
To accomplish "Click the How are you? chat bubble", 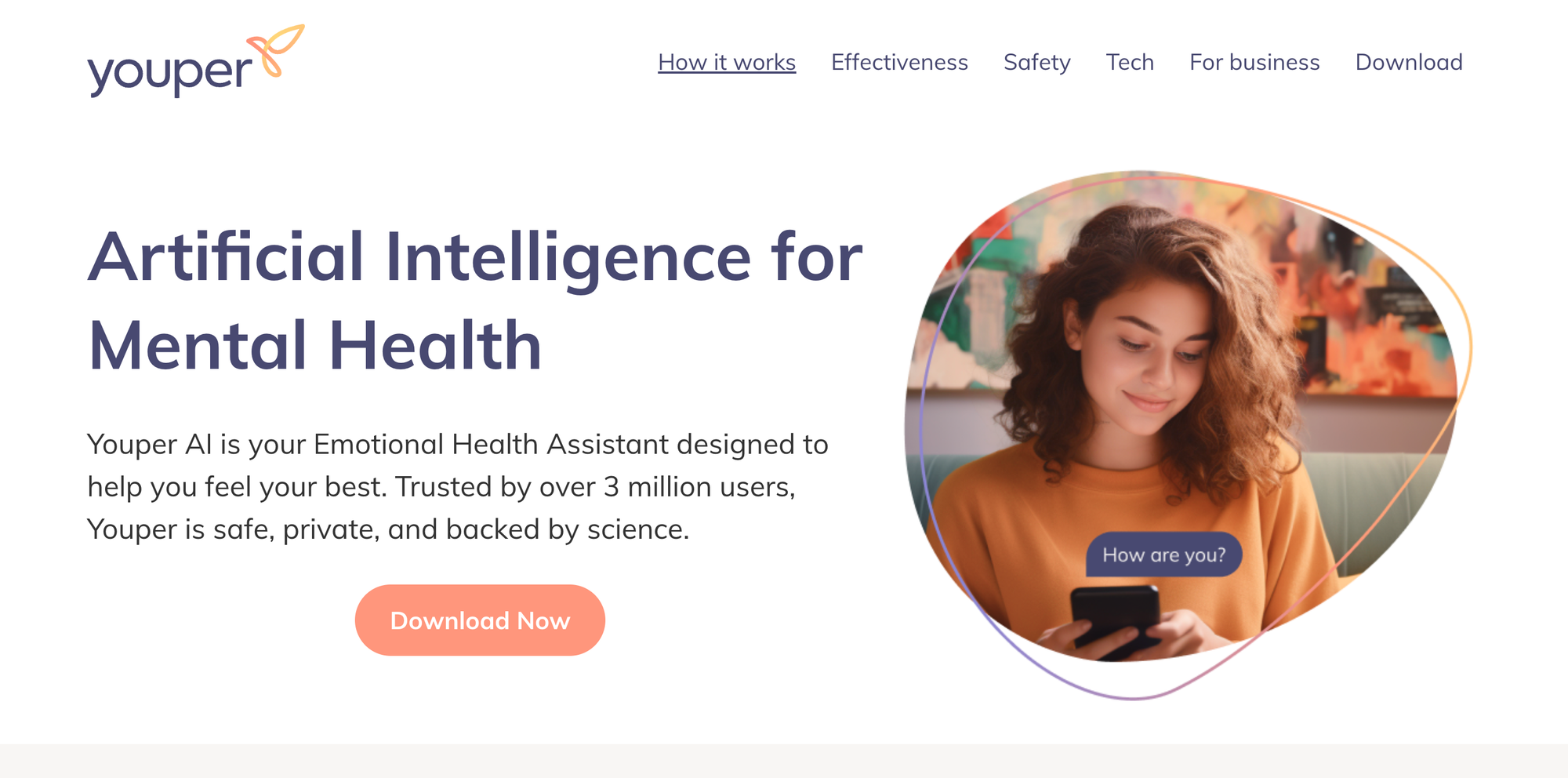I will click(1163, 554).
